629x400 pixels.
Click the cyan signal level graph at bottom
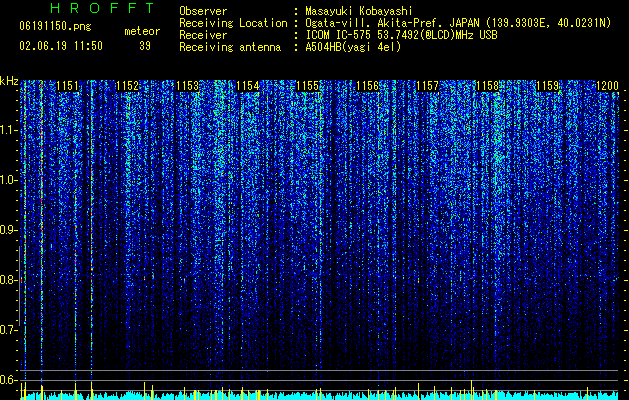[319, 395]
